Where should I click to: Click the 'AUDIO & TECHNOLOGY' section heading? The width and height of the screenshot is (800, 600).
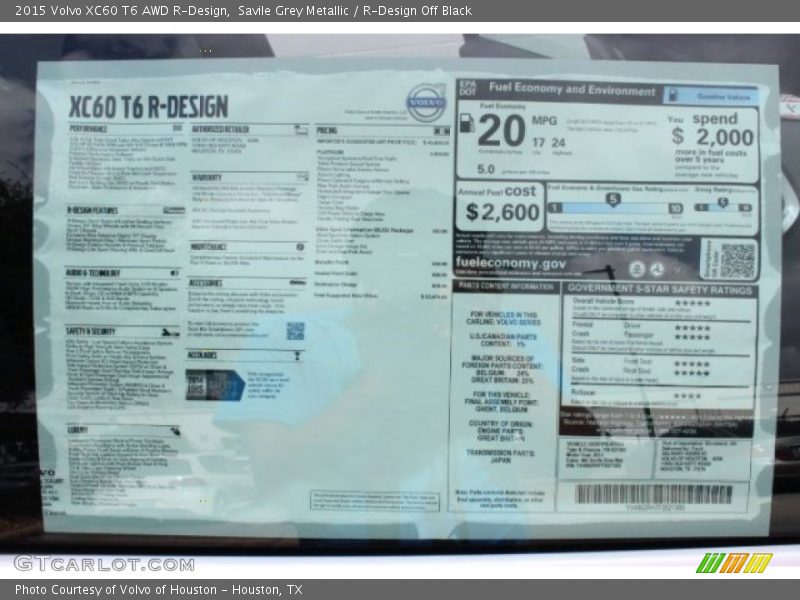92,273
